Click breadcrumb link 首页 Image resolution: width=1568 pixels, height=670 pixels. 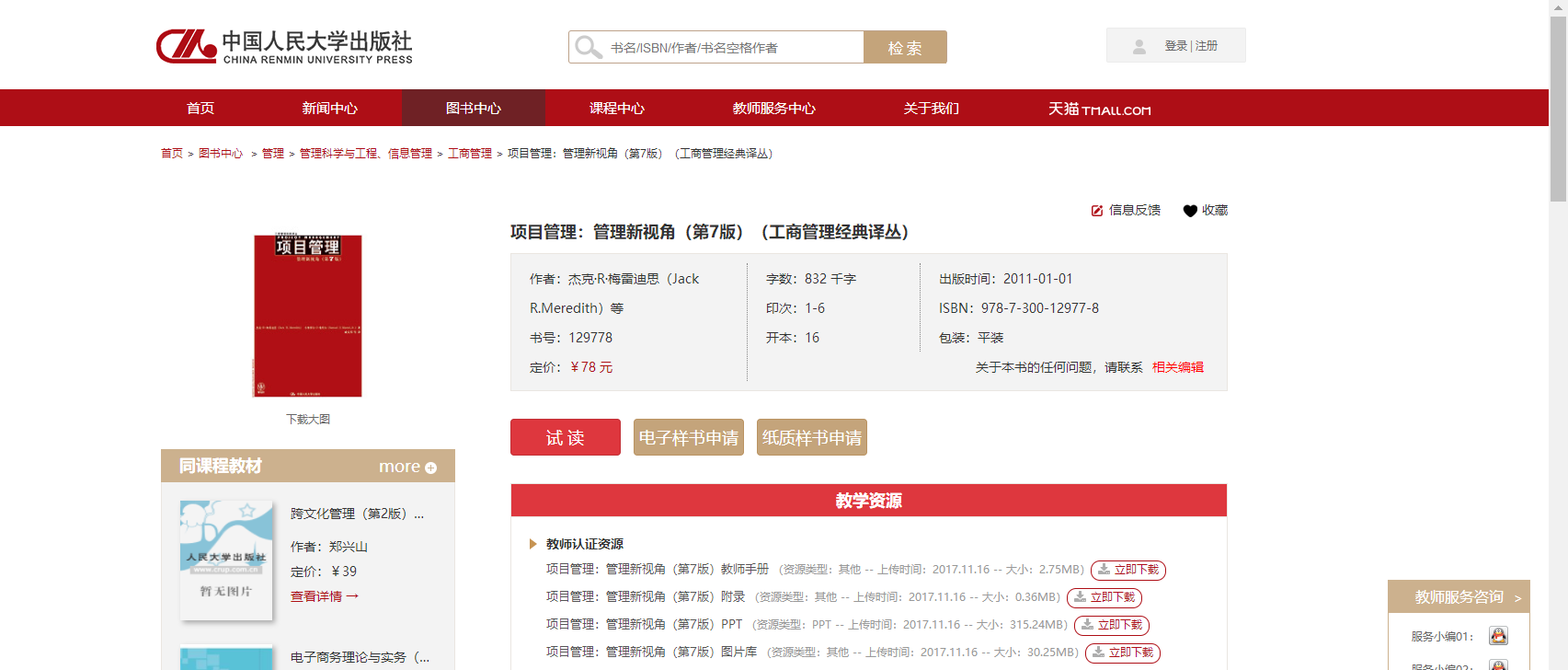point(172,154)
